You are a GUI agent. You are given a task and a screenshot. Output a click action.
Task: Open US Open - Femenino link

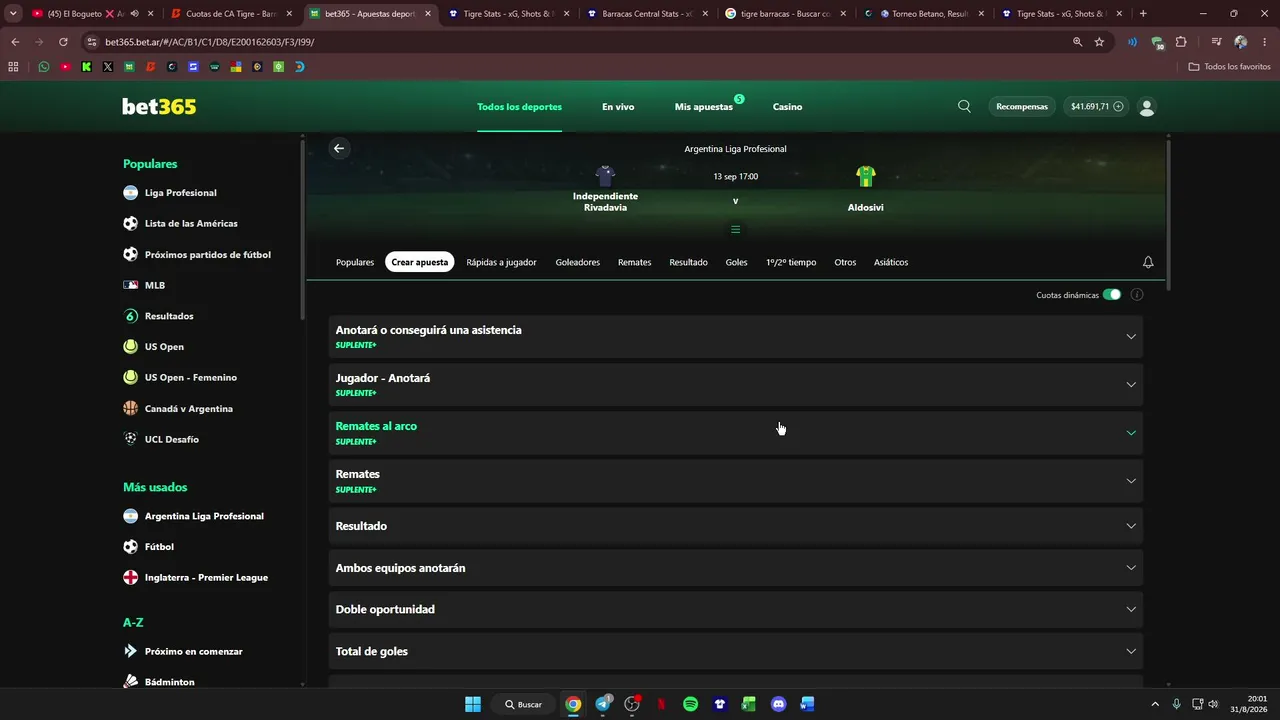pyautogui.click(x=191, y=378)
